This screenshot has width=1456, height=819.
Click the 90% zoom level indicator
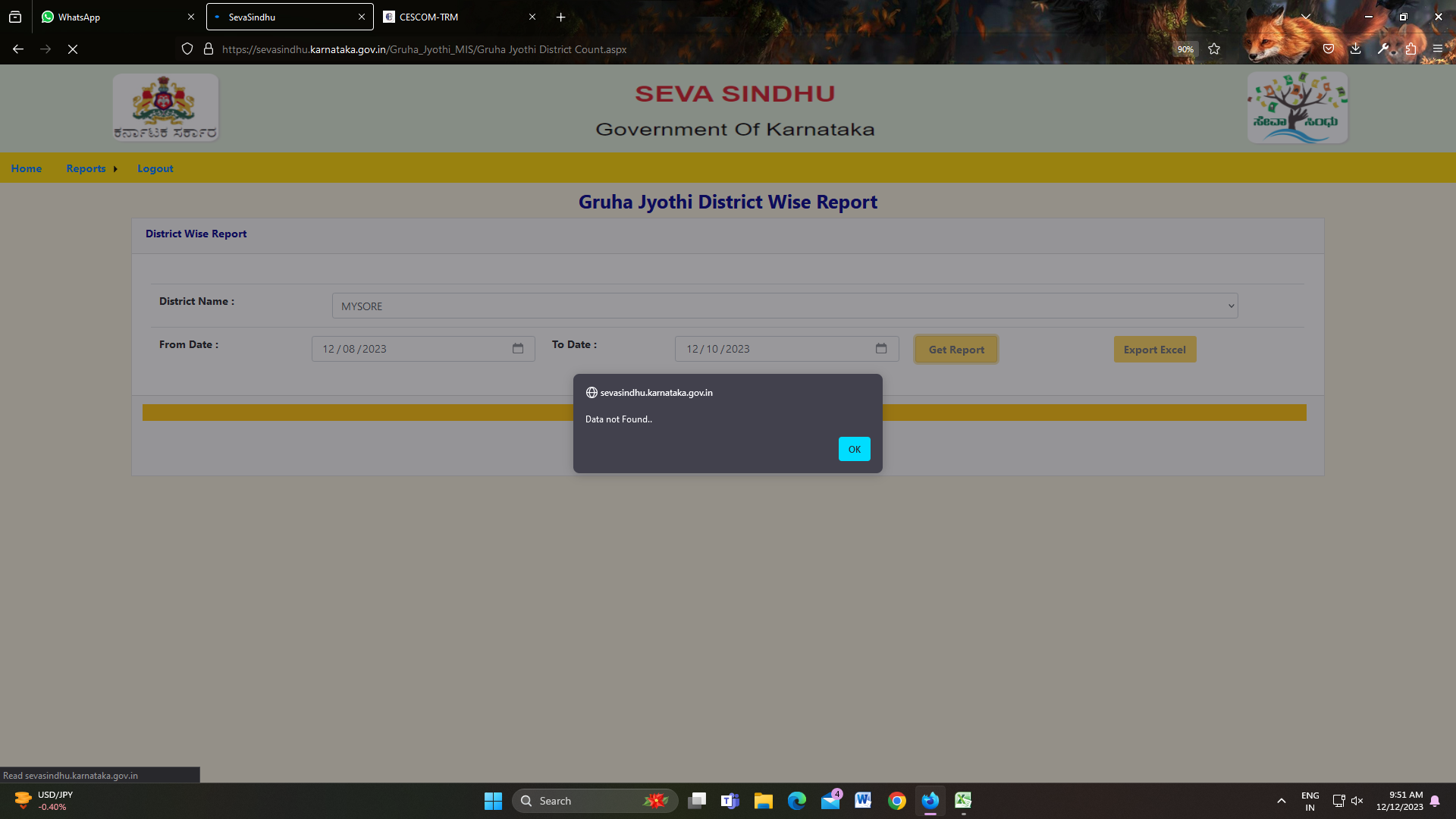[1185, 49]
